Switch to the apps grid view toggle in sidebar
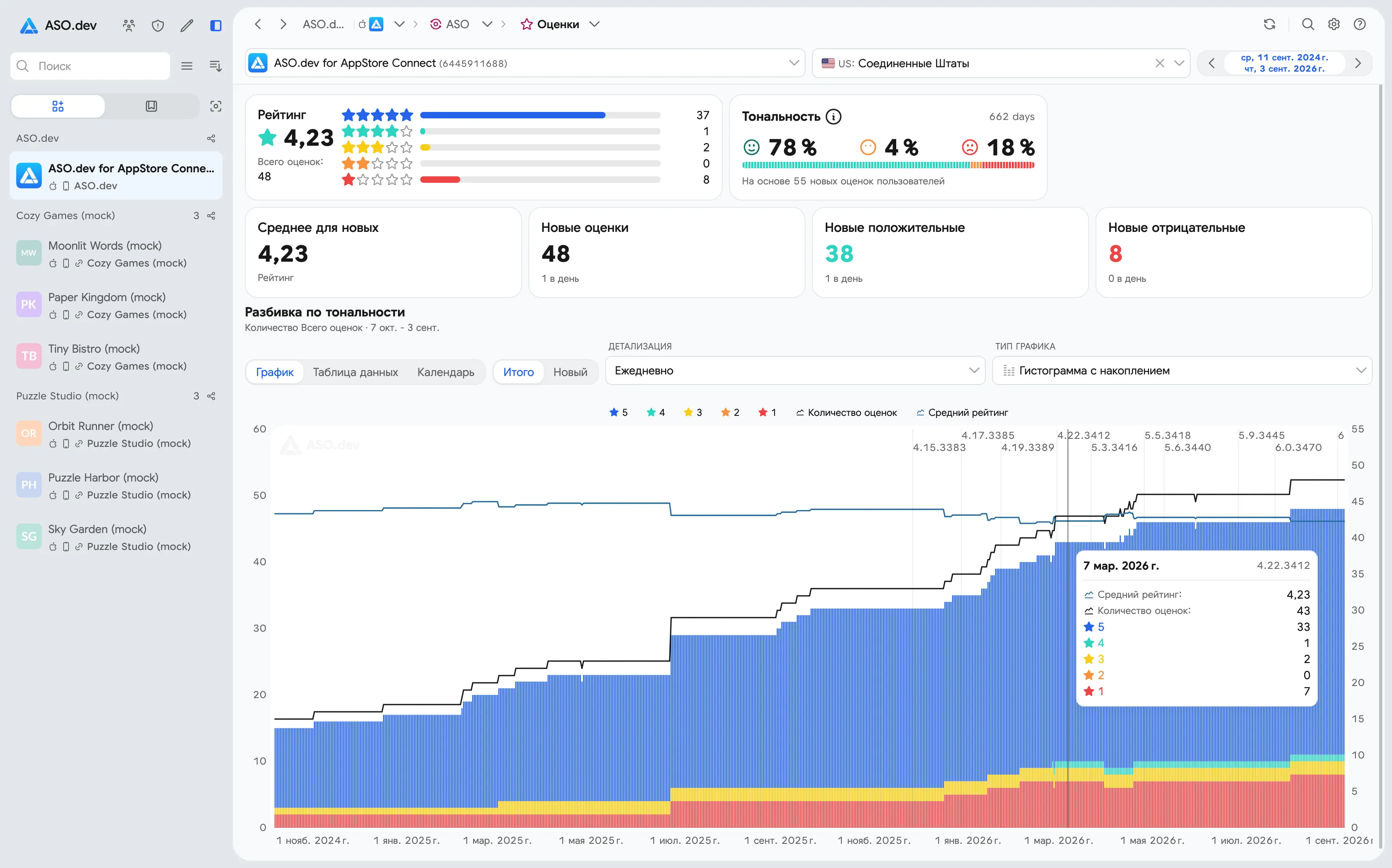The width and height of the screenshot is (1392, 868). pos(58,106)
